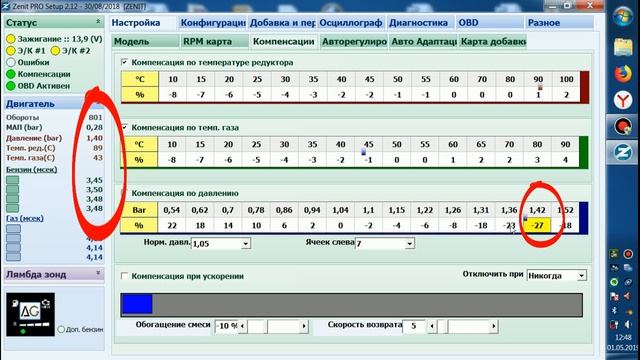Click the yellow Зажигание indicator lamp
The width and height of the screenshot is (640, 360).
11,39
